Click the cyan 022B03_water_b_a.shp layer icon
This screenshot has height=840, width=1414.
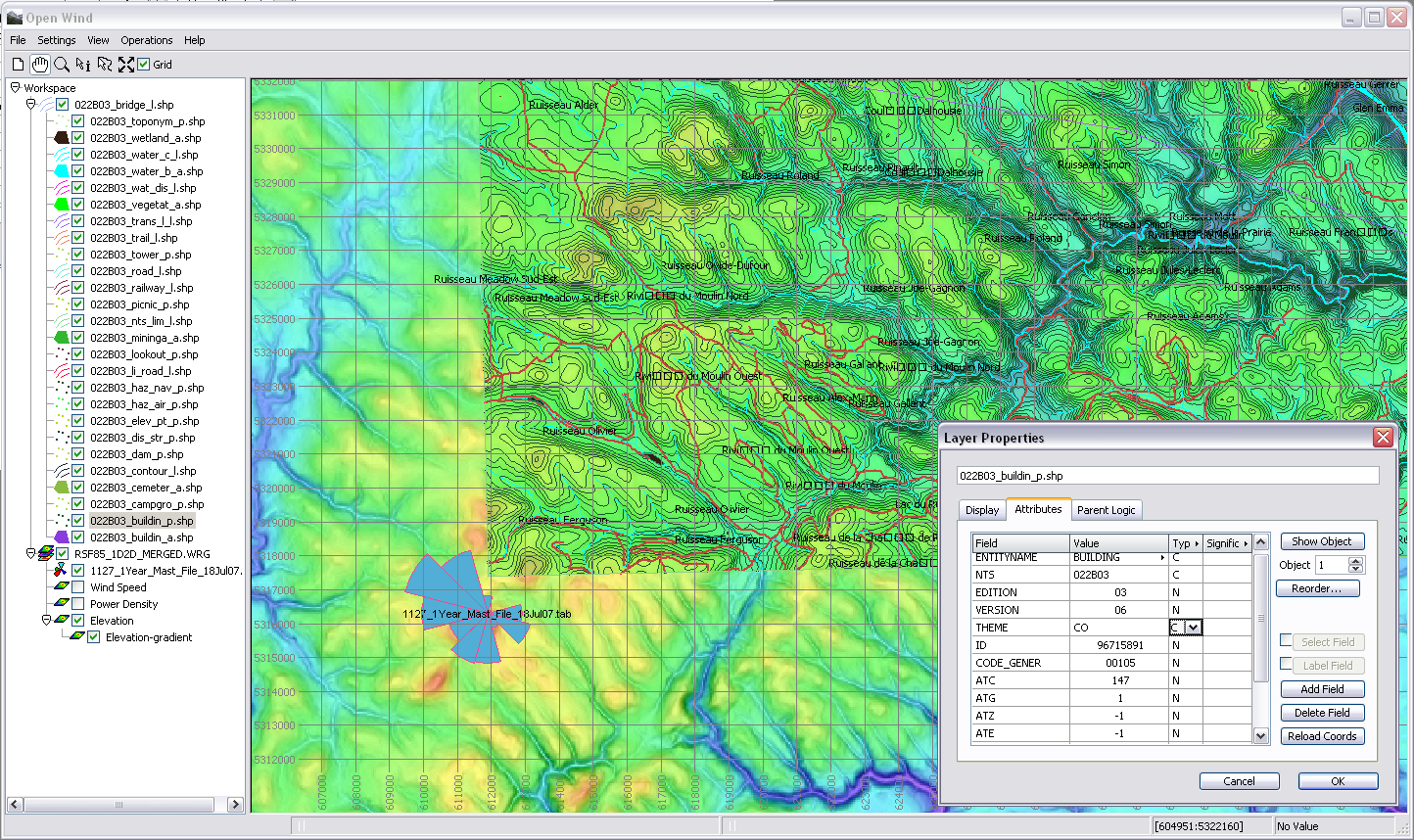[61, 171]
